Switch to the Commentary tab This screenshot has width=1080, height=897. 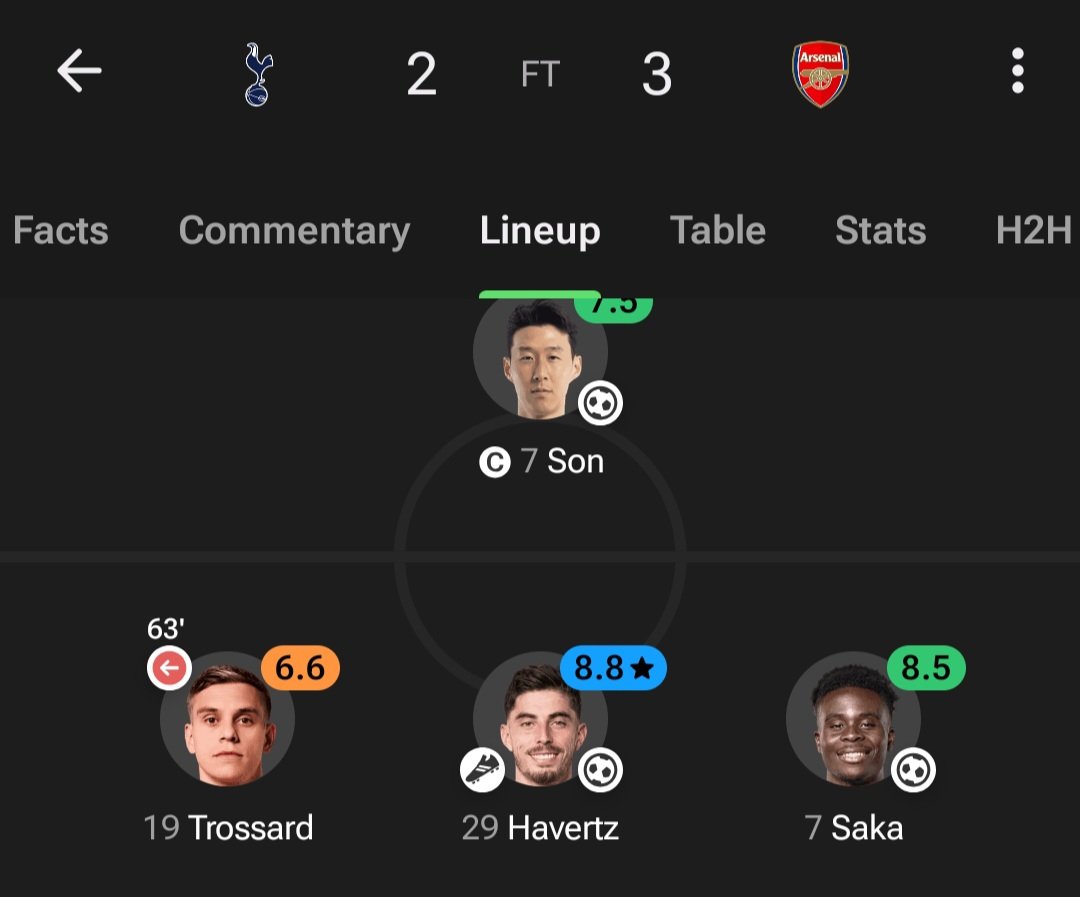294,231
